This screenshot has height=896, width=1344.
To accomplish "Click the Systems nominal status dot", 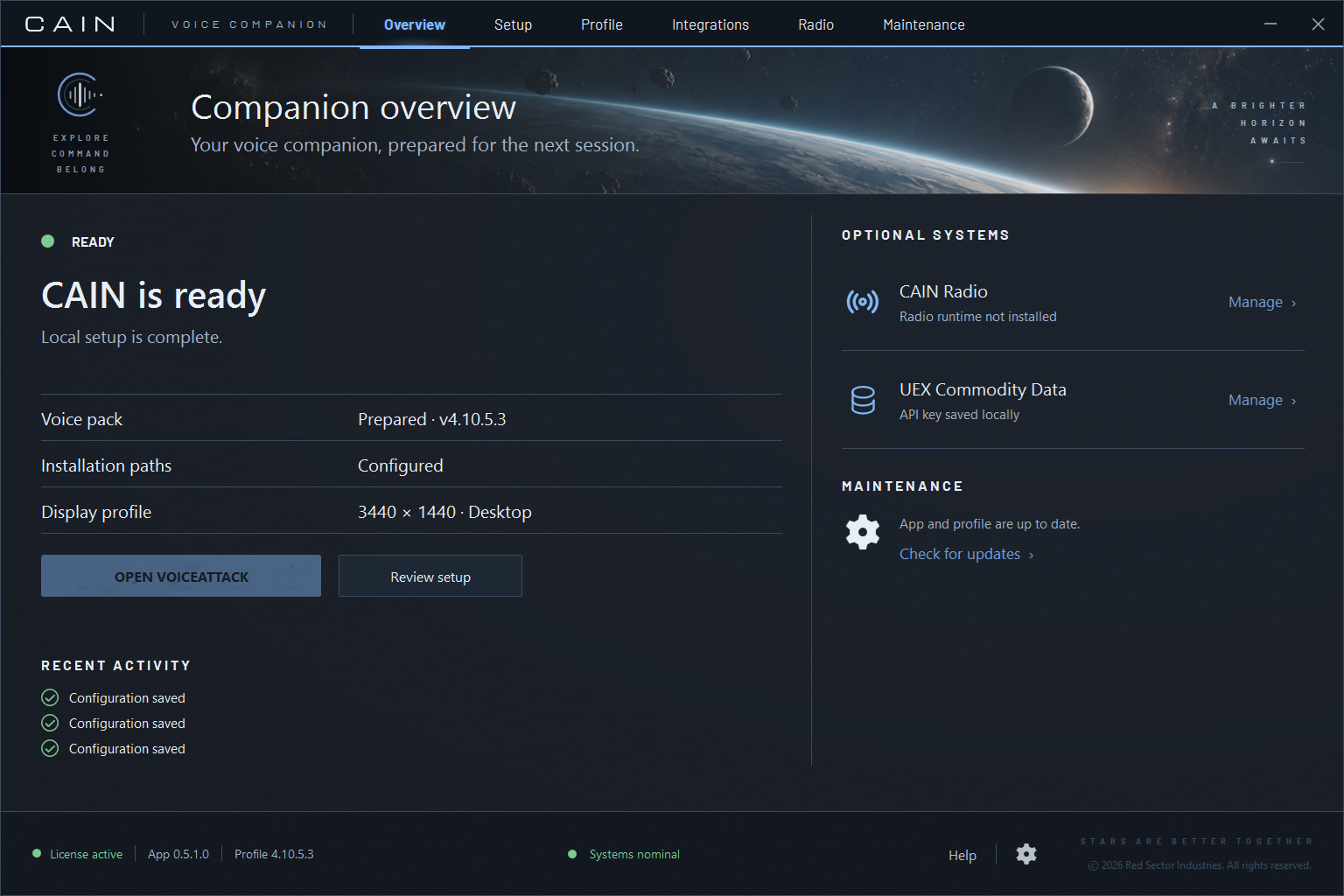I will pos(572,854).
